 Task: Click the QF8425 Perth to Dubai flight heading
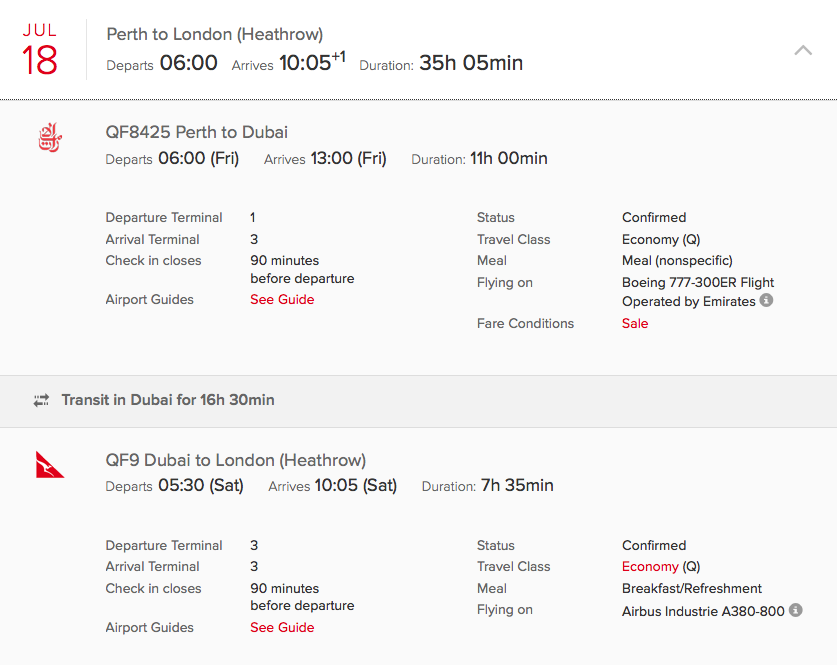click(196, 132)
